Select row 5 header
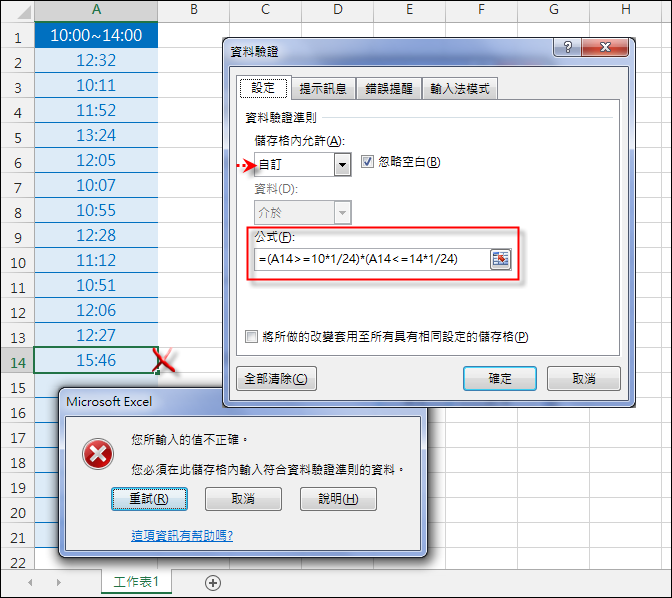The height and width of the screenshot is (598, 672). 18,137
